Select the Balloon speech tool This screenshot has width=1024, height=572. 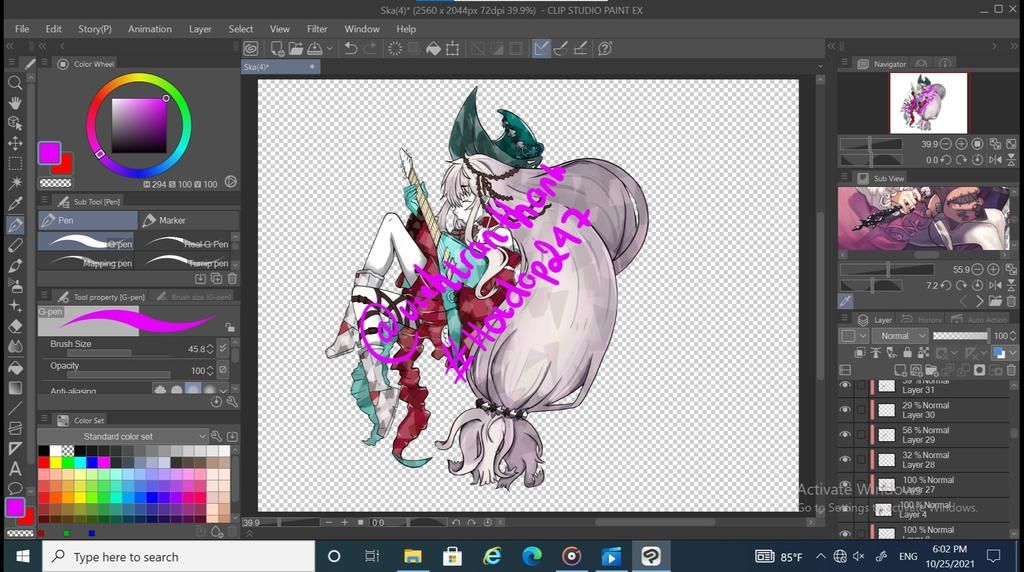pos(14,488)
